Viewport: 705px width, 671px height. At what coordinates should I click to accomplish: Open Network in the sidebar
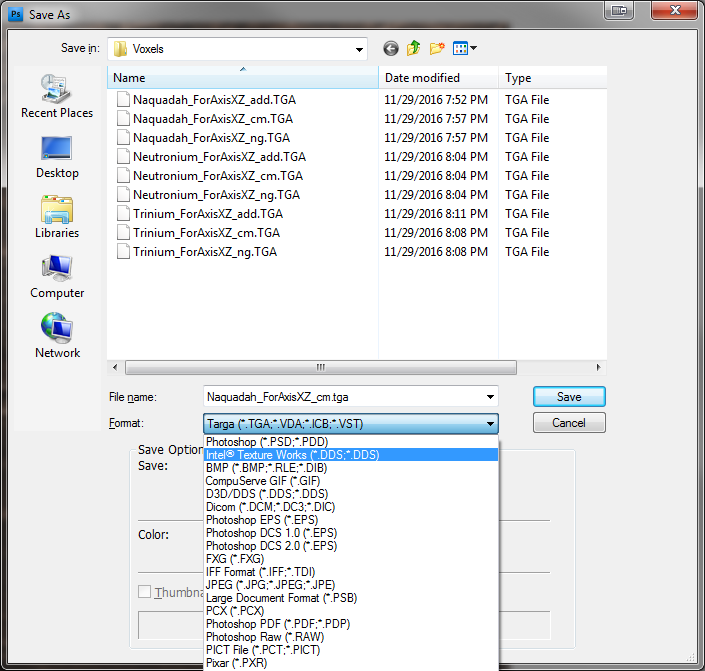(x=57, y=336)
